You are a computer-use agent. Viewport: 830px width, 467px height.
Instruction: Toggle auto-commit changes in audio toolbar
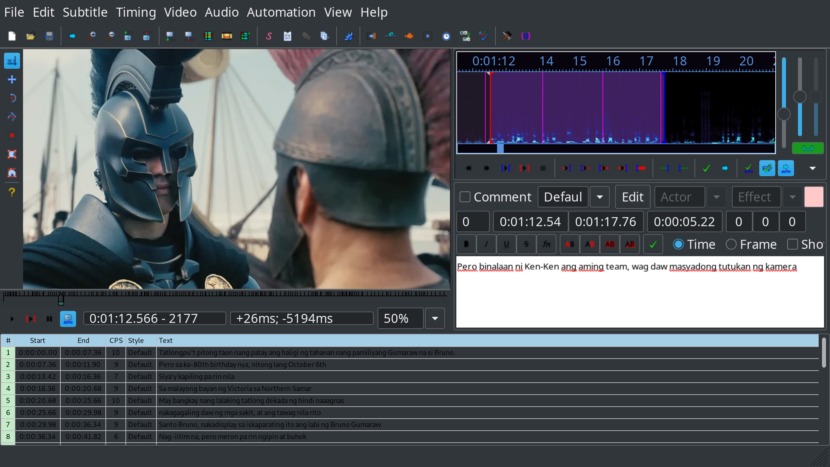coord(748,168)
